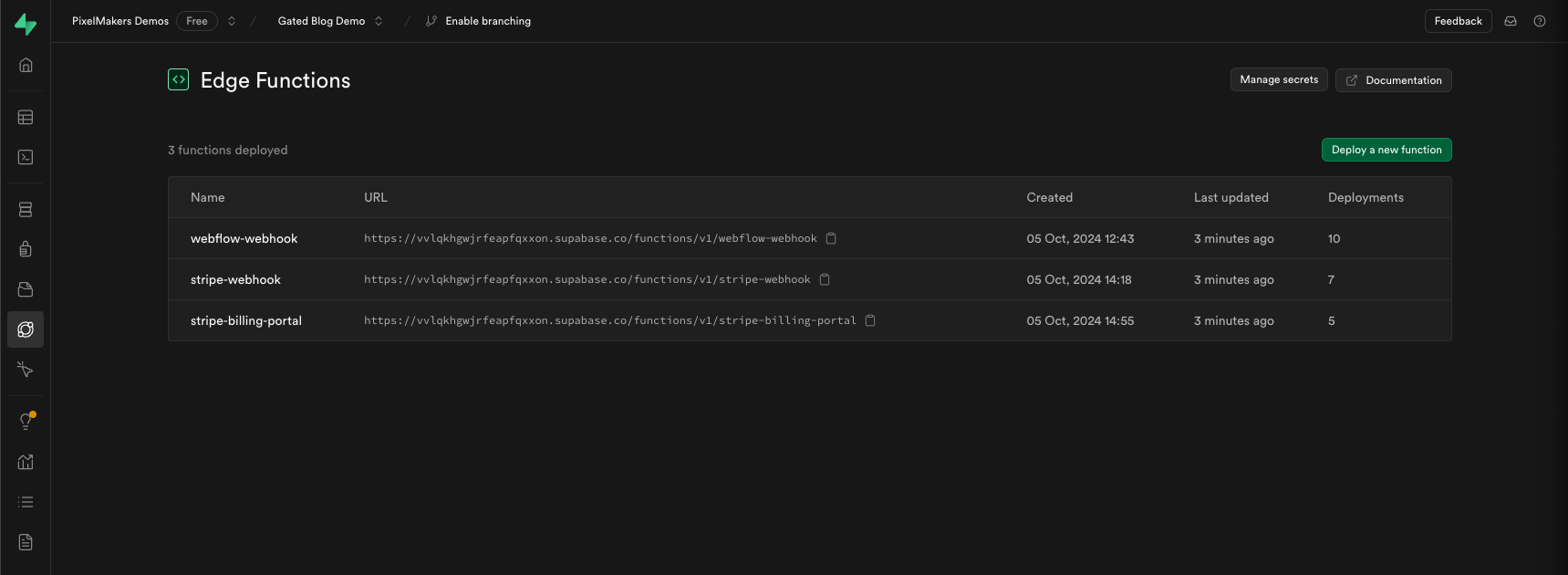The image size is (1568, 575).
Task: Click the Gated Blog Demo project name
Action: 321,21
